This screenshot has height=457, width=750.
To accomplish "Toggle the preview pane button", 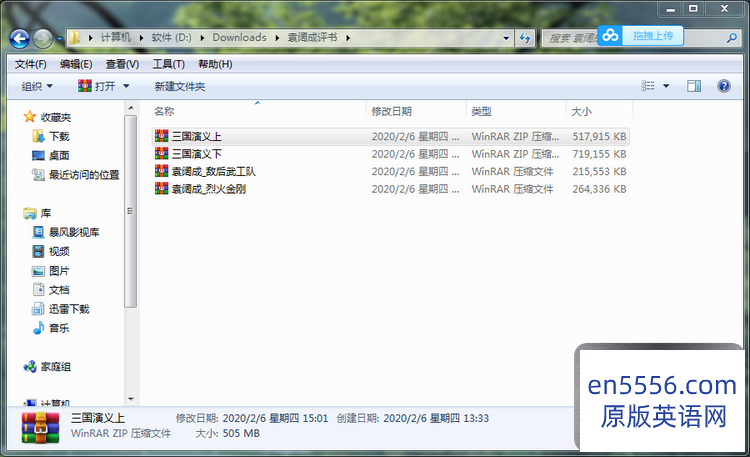I will (694, 87).
